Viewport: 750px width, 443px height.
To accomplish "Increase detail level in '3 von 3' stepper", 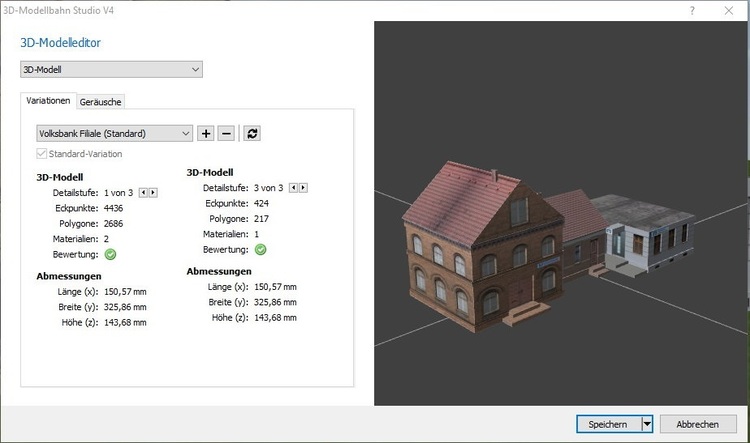I will [x=303, y=188].
